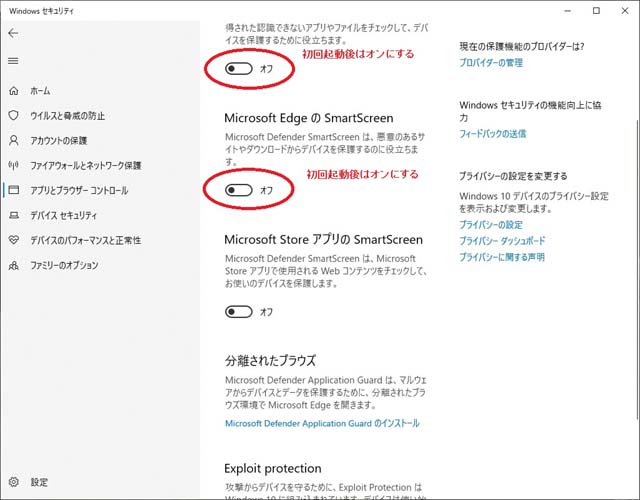Viewport: 640px width, 500px height.
Task: Click the Microsoft Store アプリの SmartScreen heading
Action: pyautogui.click(x=324, y=240)
